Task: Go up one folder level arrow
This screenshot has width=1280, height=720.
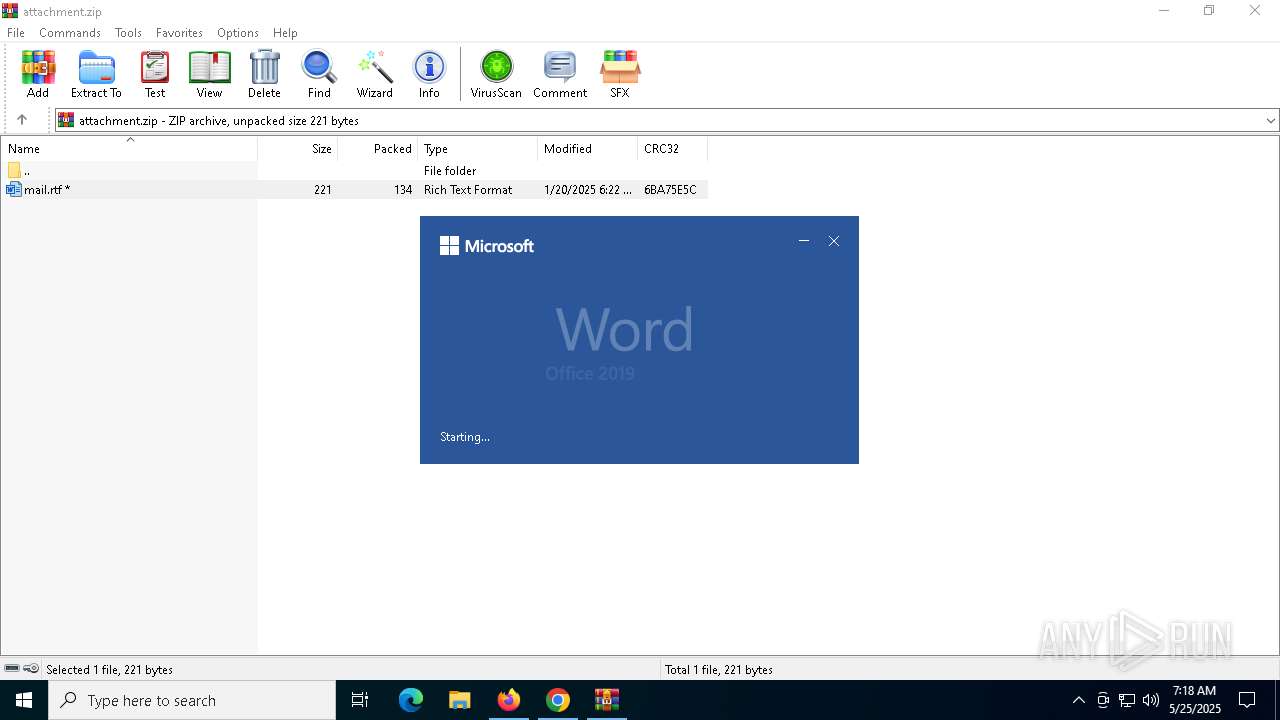Action: point(22,120)
